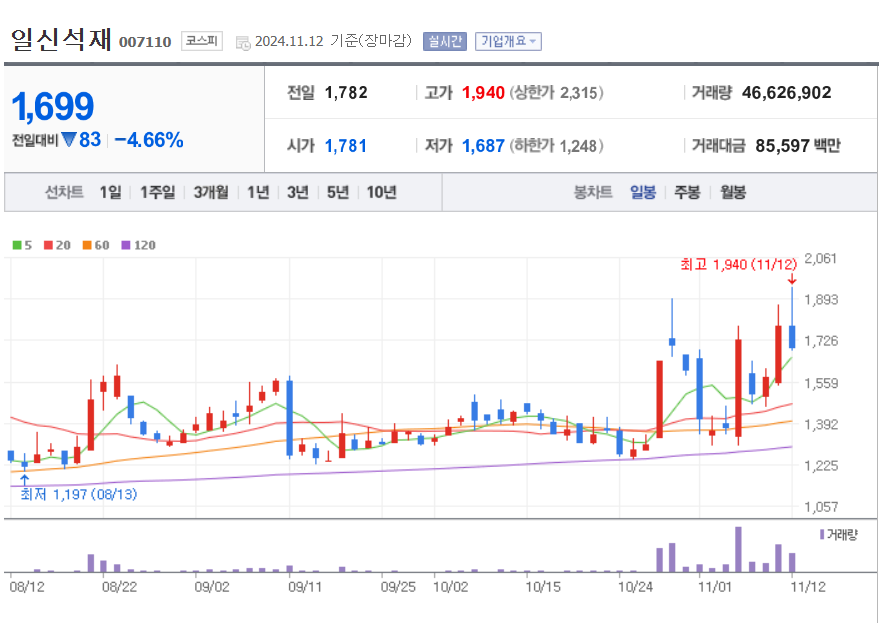Click the 전일 value 1,782
Screen dimensions: 879x623
tap(346, 93)
